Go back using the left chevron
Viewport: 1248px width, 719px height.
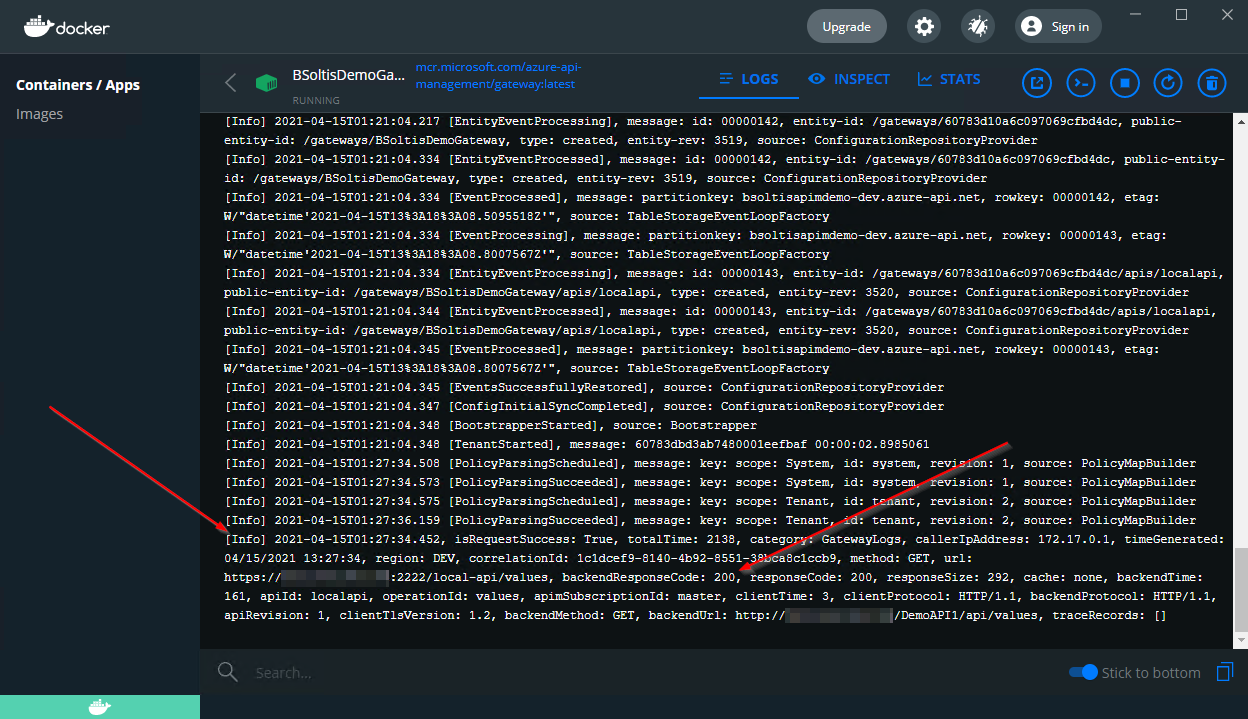coord(231,83)
